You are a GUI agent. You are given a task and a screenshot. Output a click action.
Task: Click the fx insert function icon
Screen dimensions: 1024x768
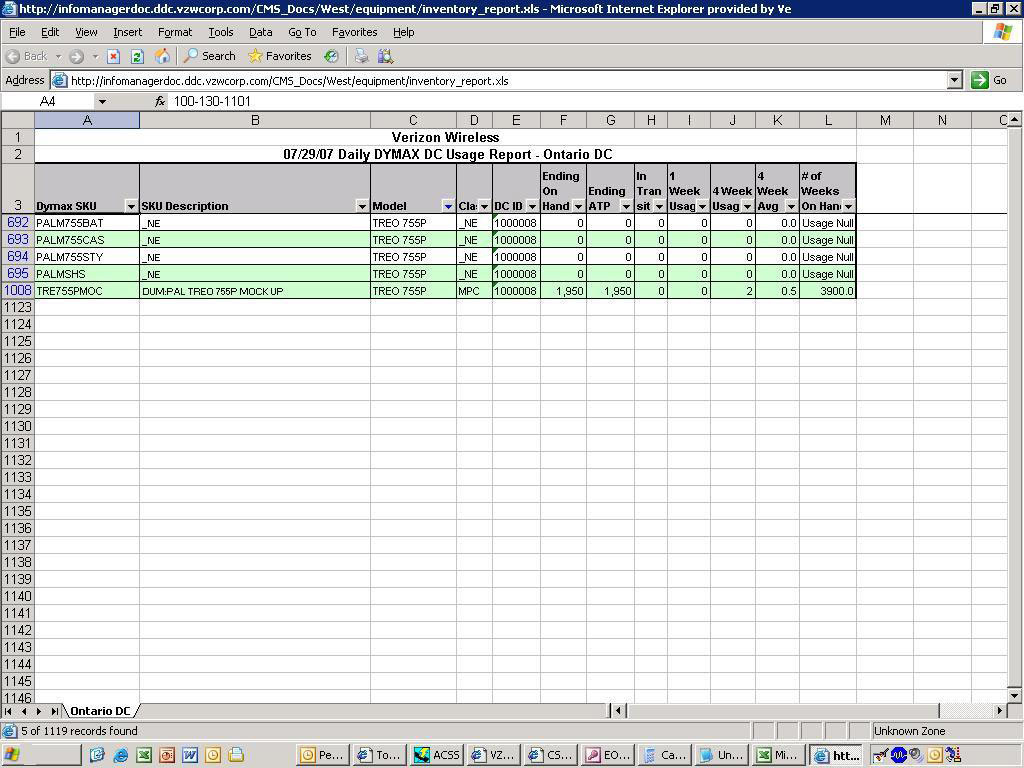click(x=160, y=101)
